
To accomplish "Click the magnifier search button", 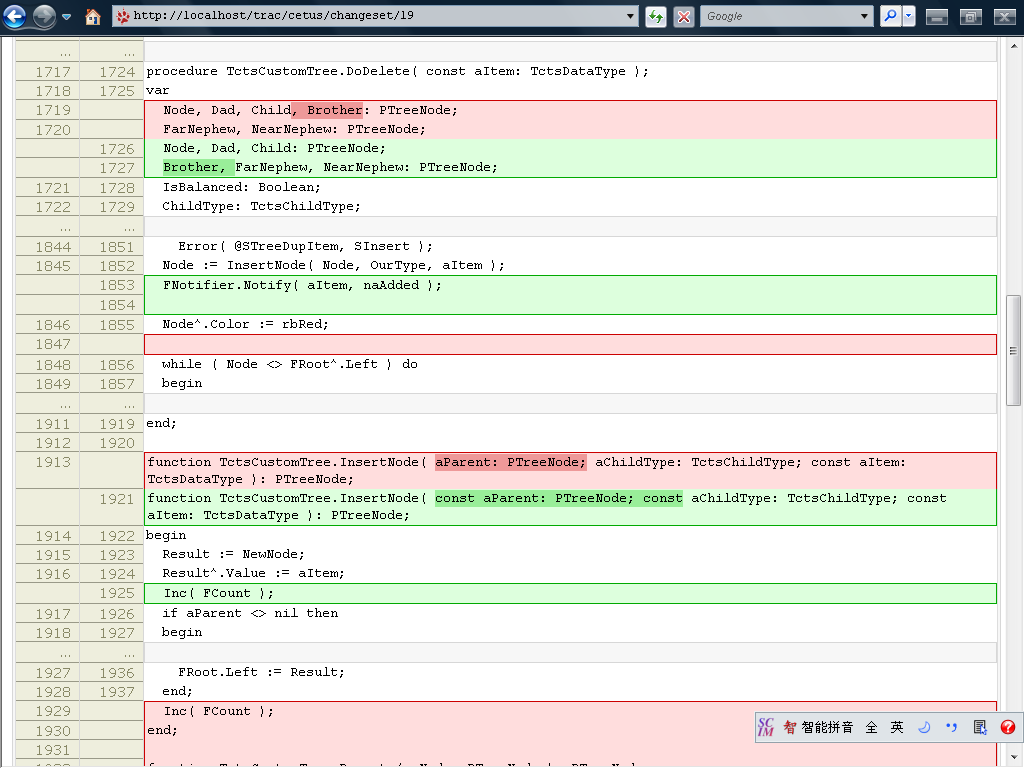I will pos(889,16).
